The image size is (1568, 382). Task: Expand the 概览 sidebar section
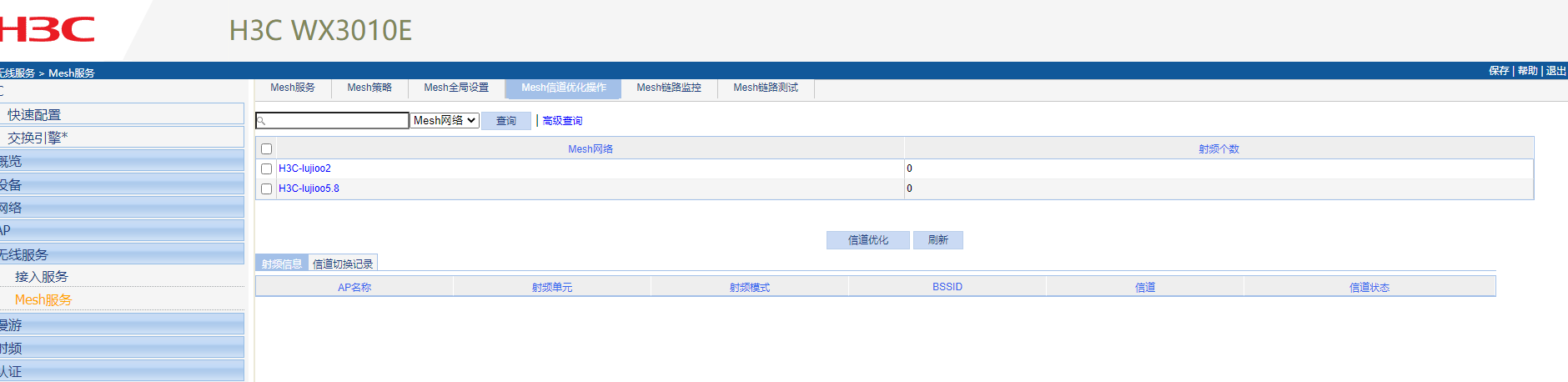(122, 161)
